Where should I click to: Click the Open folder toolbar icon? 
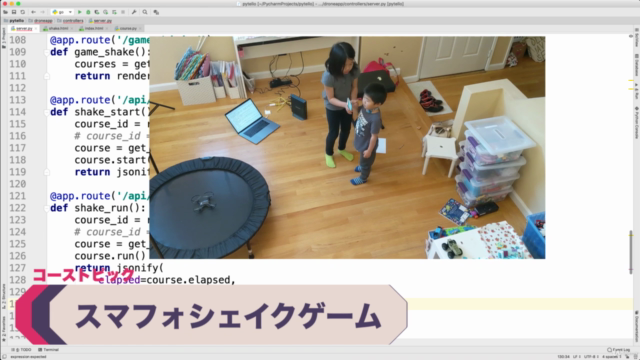[5, 12]
